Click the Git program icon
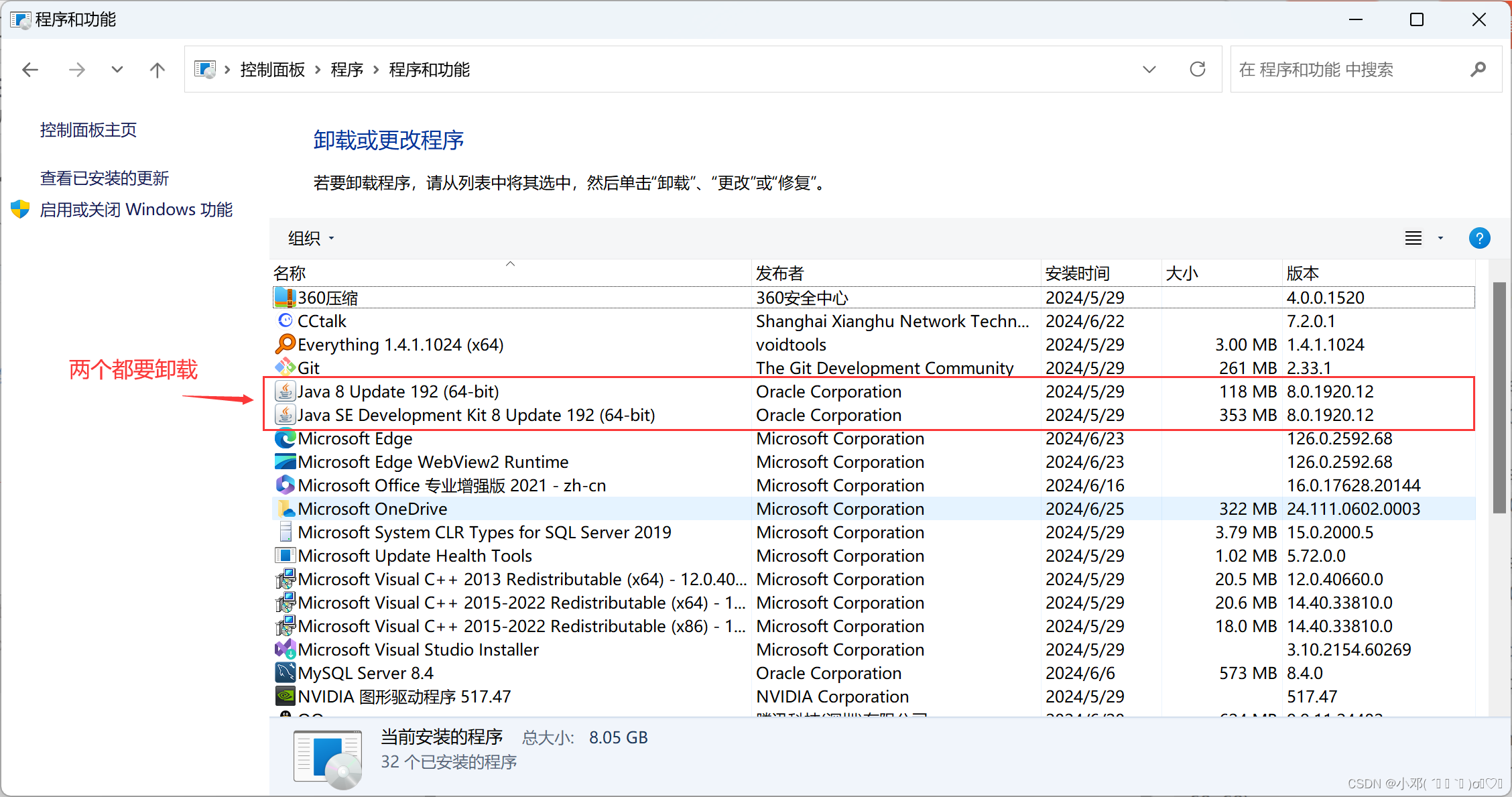 tap(285, 367)
